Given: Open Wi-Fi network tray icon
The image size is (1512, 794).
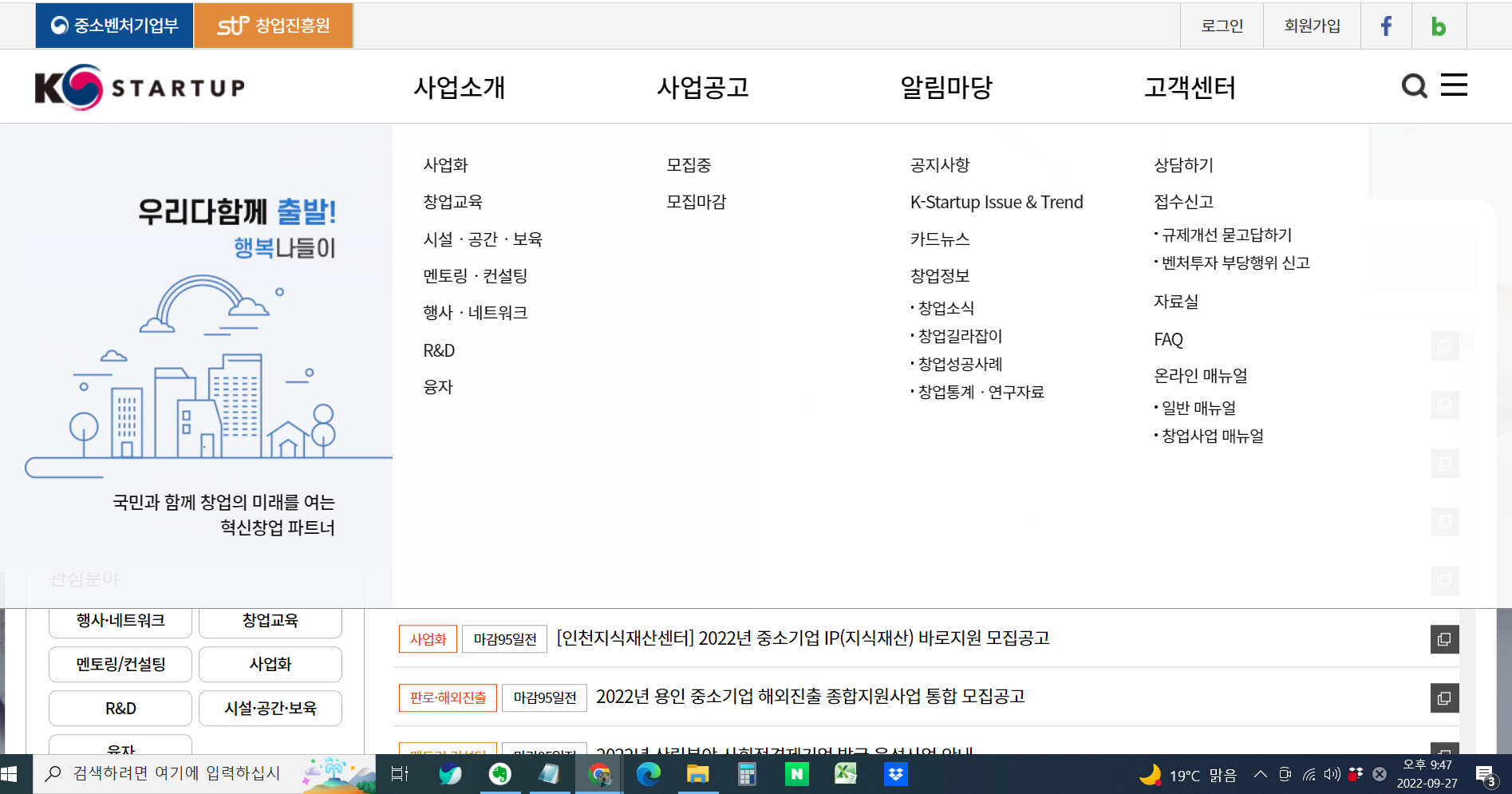Looking at the screenshot, I should 1309,774.
